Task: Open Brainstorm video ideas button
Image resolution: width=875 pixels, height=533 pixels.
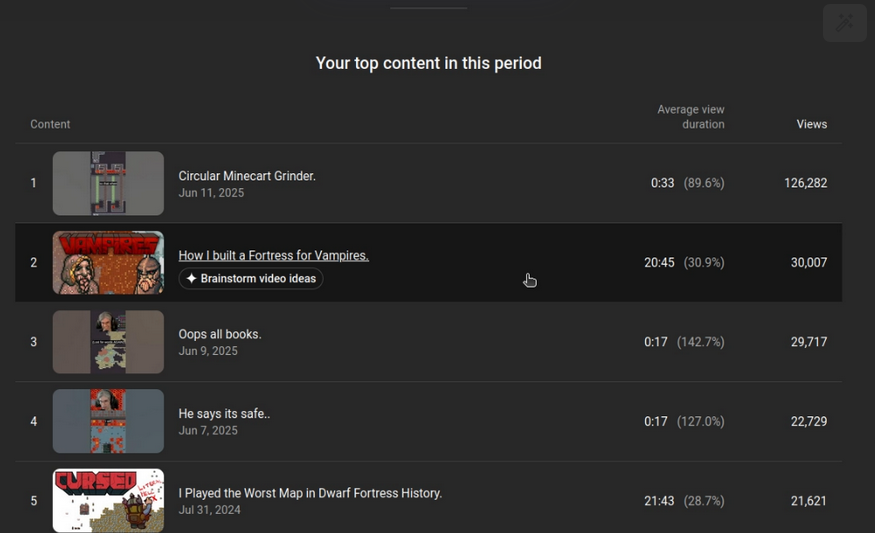Action: click(251, 278)
